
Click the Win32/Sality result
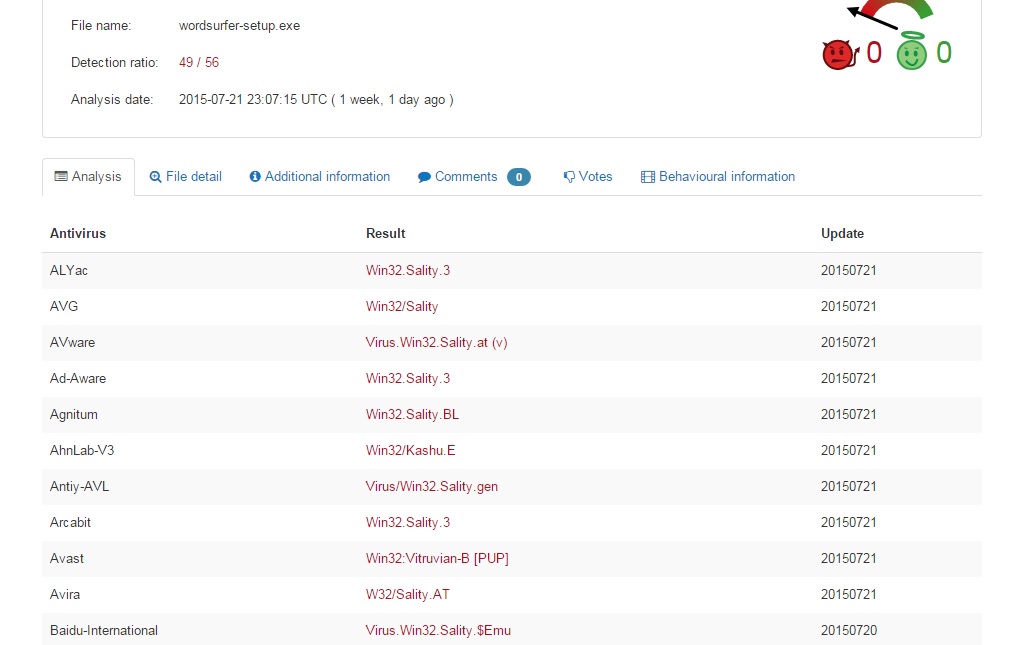point(402,306)
